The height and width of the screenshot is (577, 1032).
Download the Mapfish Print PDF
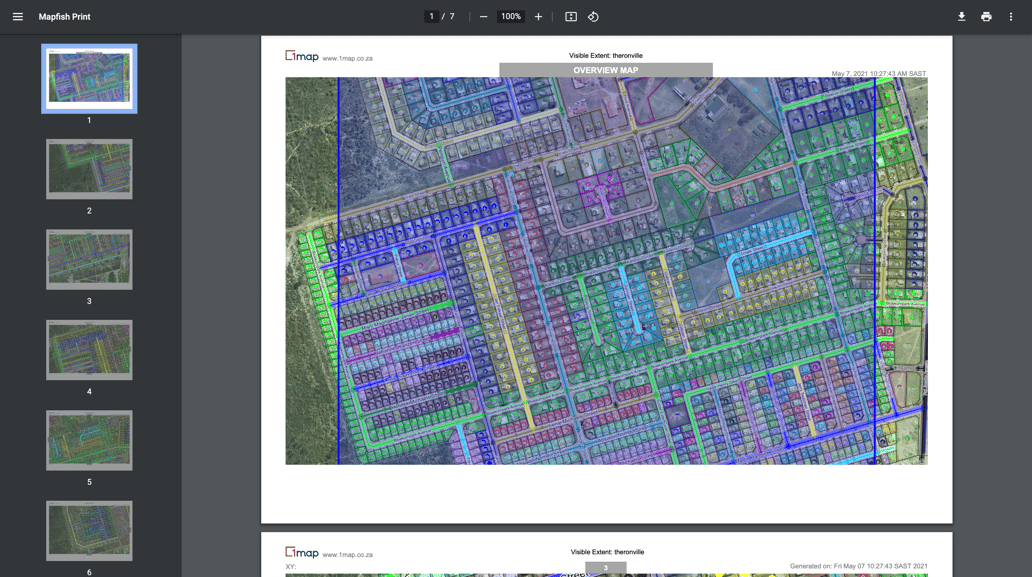point(961,17)
